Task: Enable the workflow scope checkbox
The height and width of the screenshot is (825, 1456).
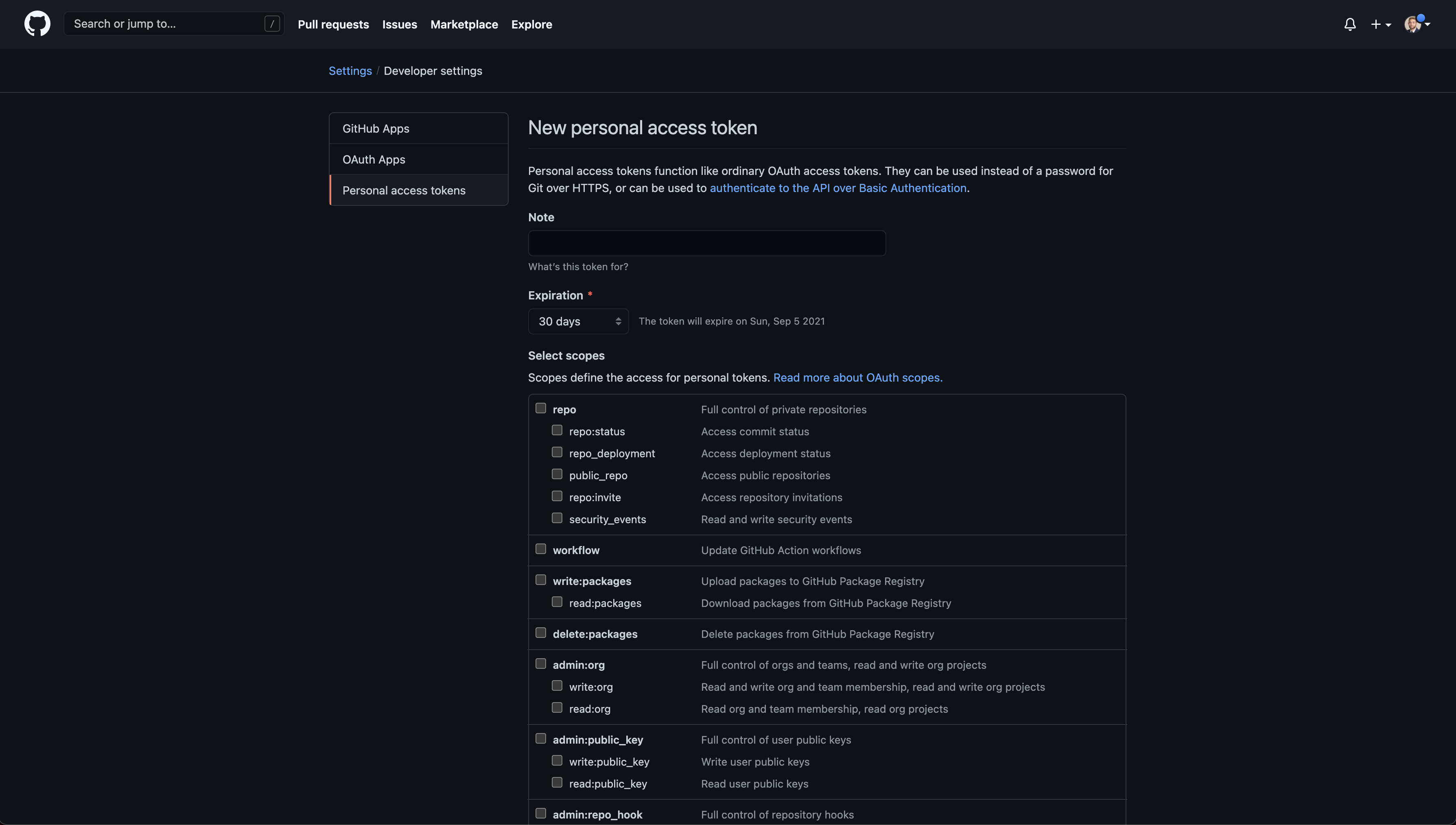Action: (541, 549)
